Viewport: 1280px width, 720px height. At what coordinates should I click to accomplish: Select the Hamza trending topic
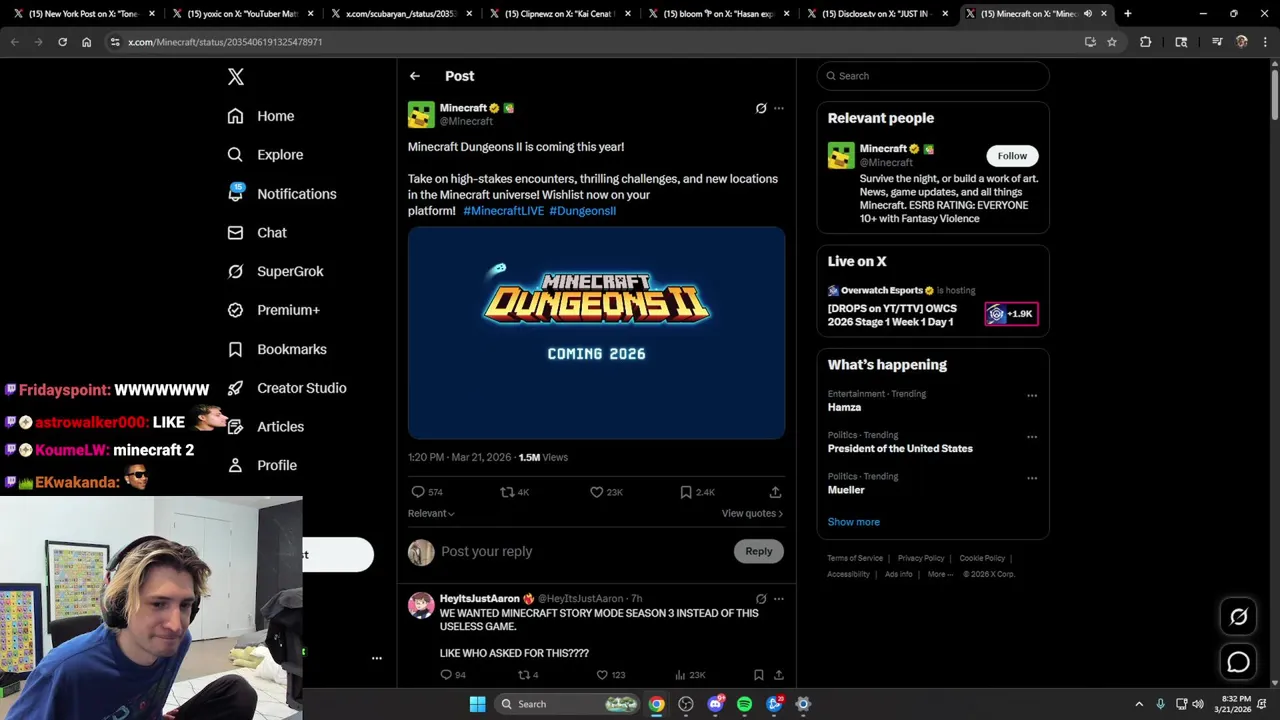[x=844, y=407]
